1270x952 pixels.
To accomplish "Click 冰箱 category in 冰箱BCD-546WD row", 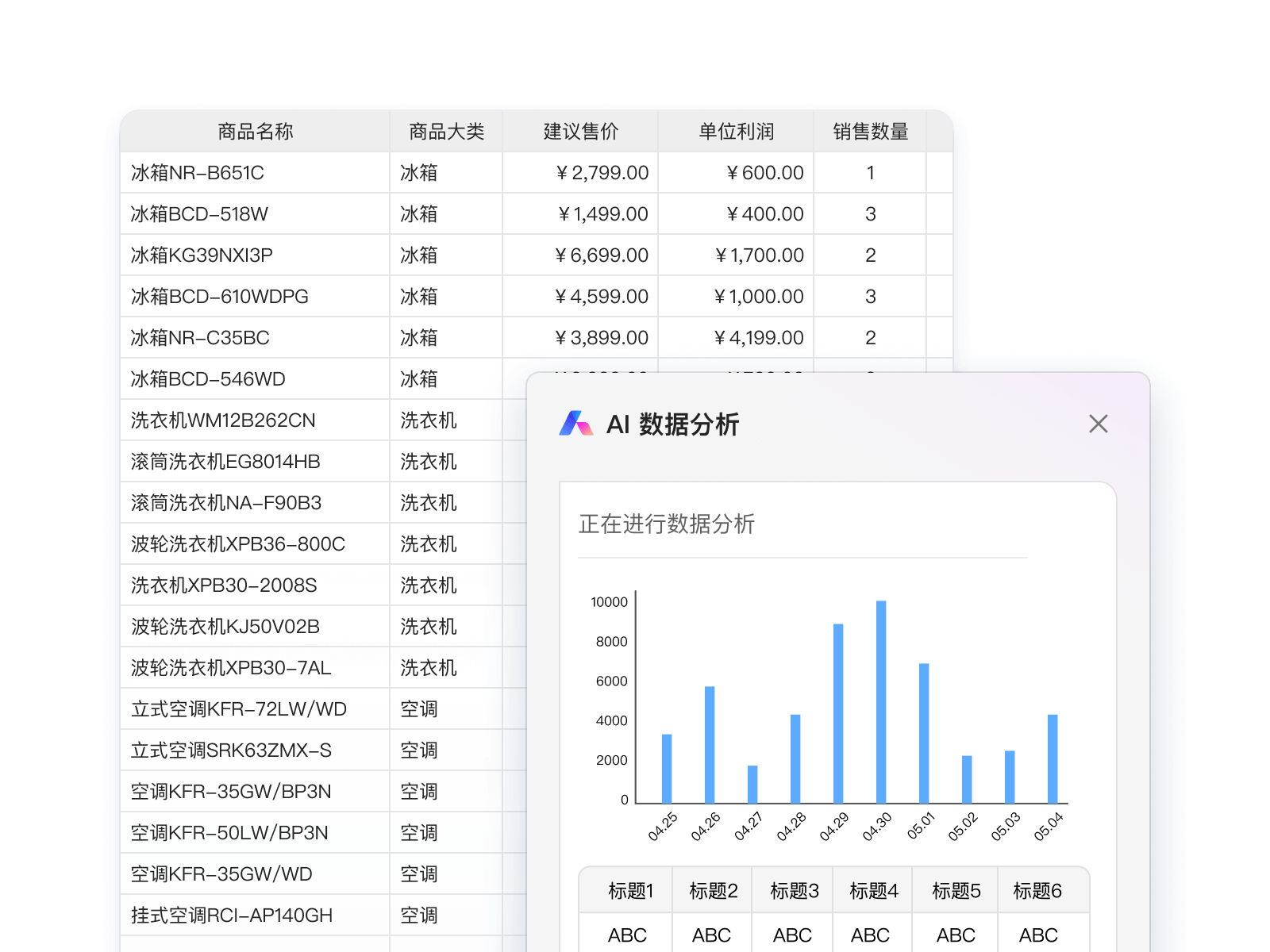I will point(446,379).
